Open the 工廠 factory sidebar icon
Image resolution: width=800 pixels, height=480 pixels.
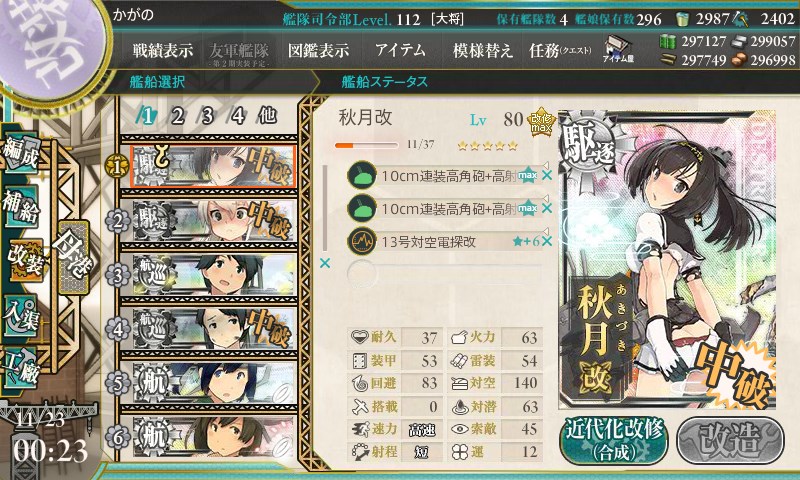click(x=22, y=367)
